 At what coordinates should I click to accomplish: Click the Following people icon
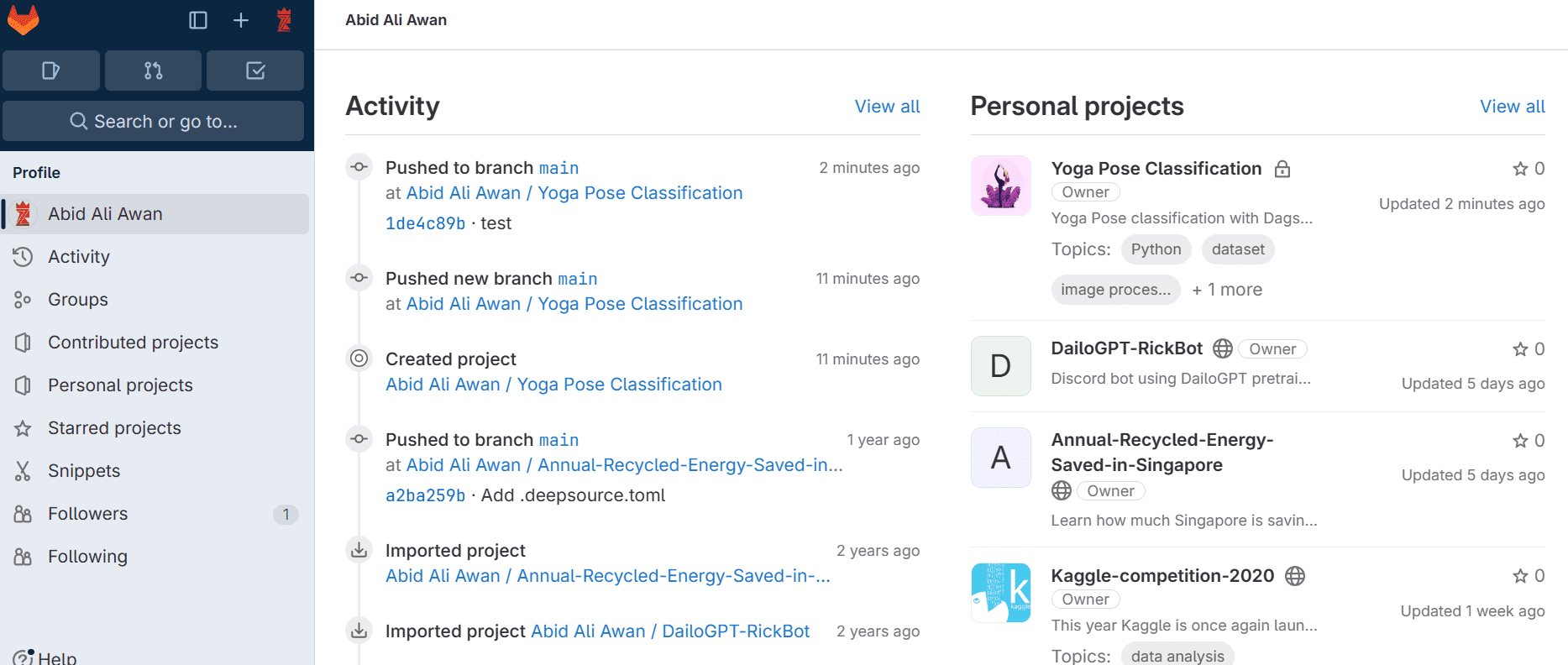click(23, 557)
